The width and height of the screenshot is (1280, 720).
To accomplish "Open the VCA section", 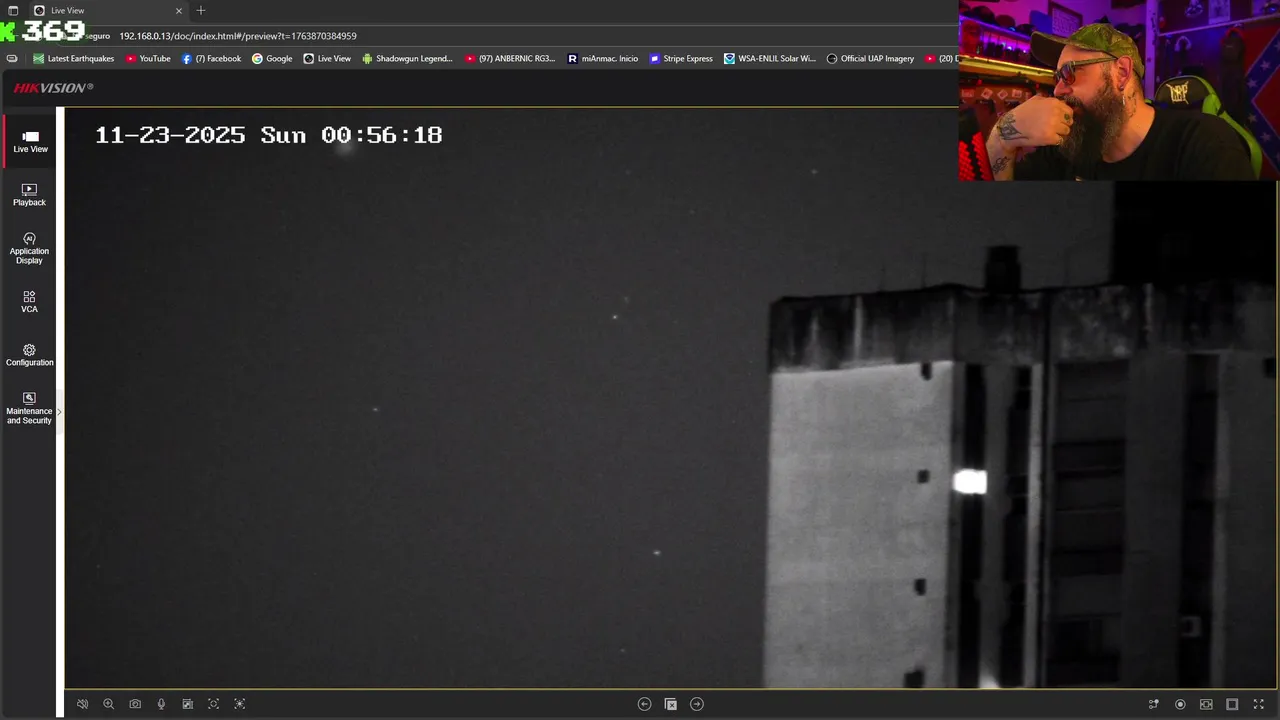I will coord(29,302).
